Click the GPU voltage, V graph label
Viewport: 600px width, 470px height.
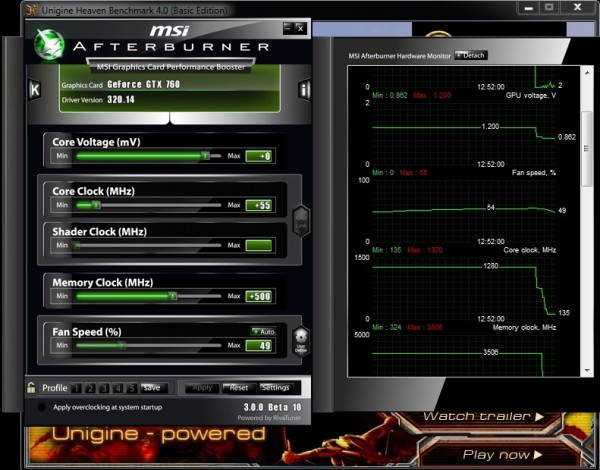[531, 95]
